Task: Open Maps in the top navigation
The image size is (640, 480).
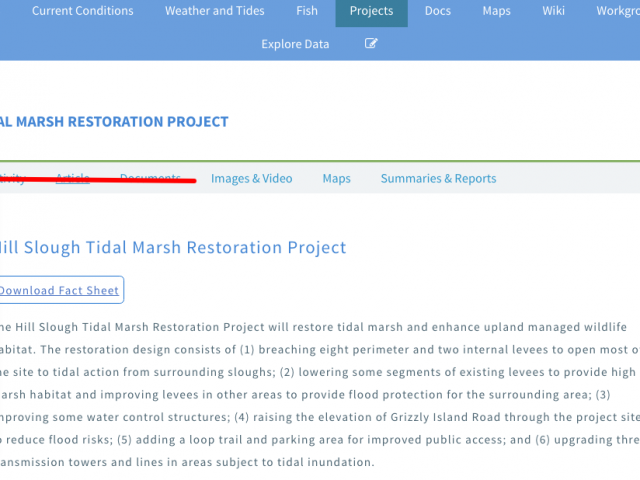Action: click(496, 11)
